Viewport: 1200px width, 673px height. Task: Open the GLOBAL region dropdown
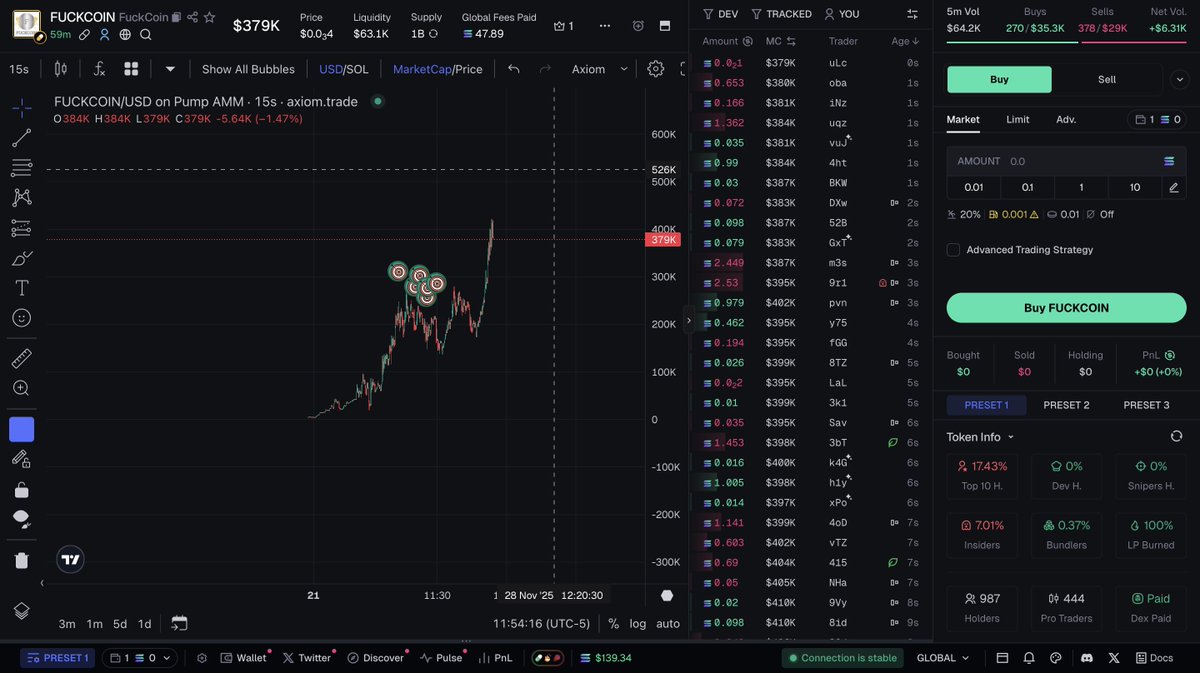click(943, 658)
